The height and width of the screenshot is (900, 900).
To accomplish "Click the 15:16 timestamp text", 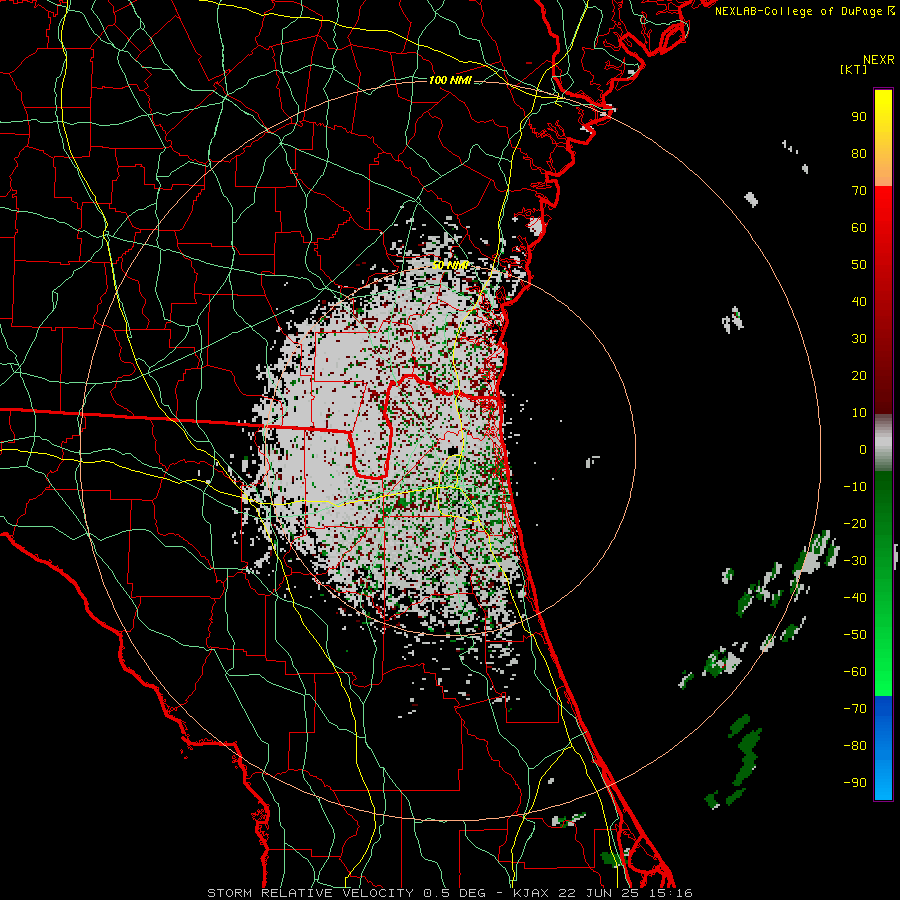I will pyautogui.click(x=673, y=893).
